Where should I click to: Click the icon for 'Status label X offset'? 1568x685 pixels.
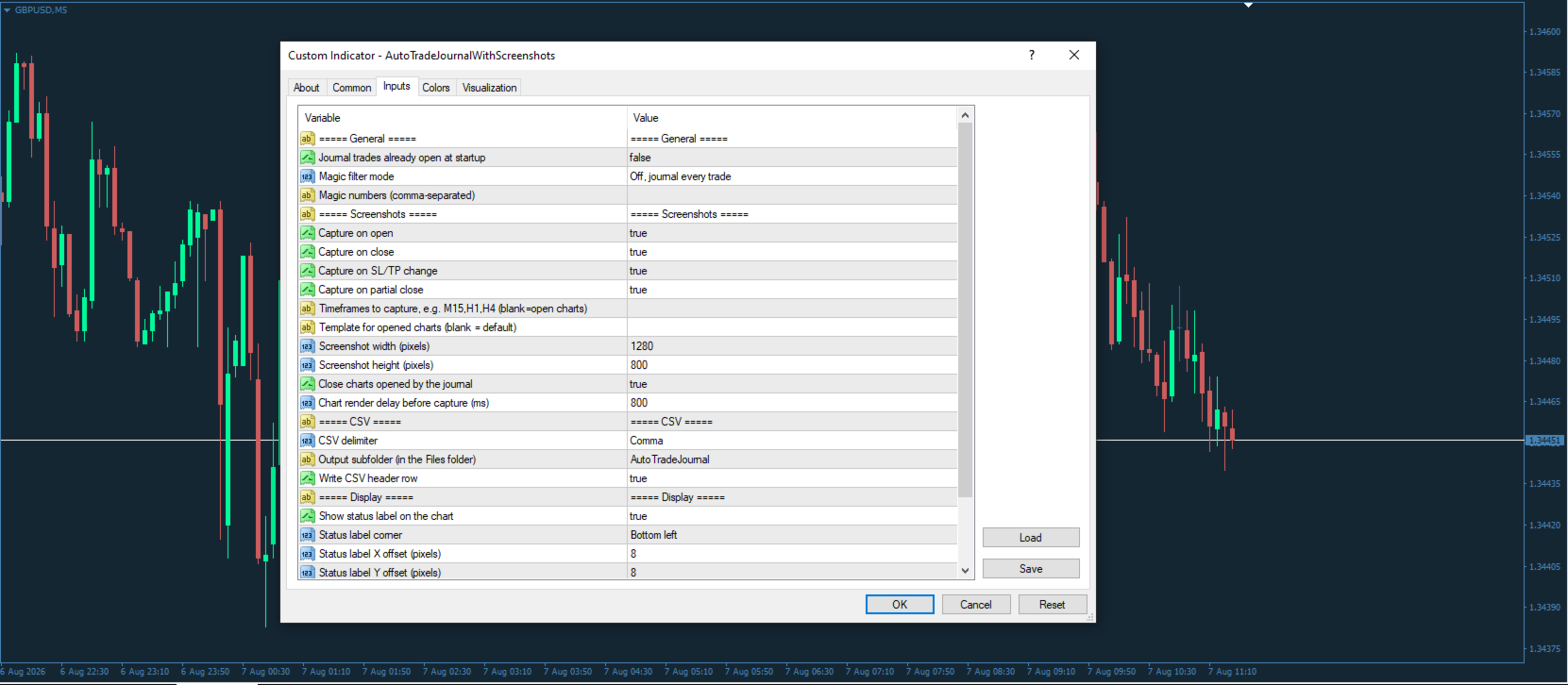[x=307, y=554]
